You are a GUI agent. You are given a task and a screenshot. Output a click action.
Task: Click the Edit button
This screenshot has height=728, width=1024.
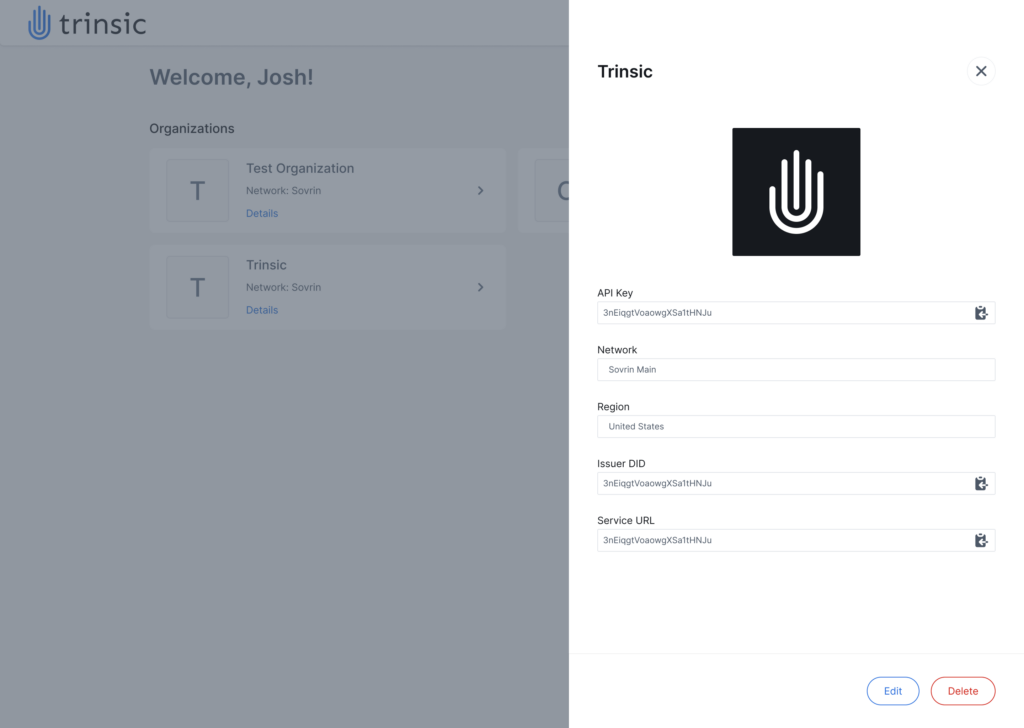click(x=892, y=691)
